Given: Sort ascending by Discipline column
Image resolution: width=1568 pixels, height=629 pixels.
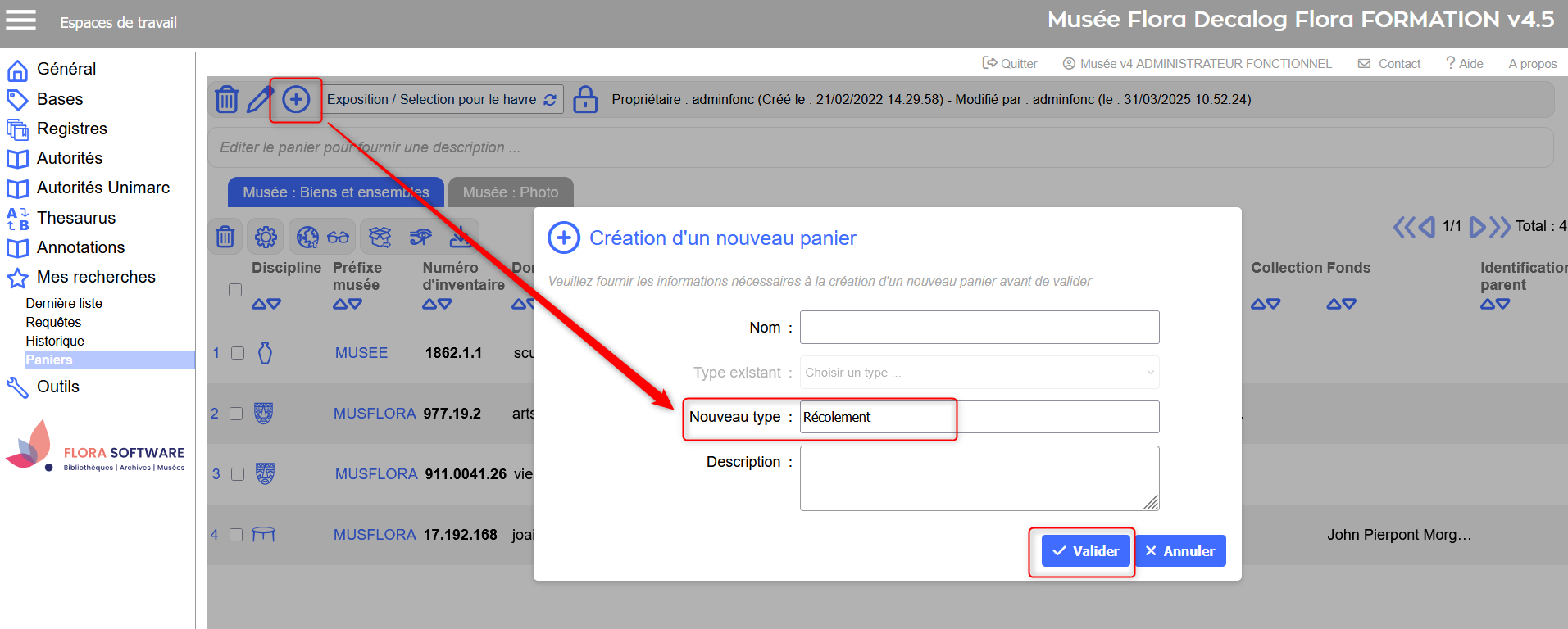Looking at the screenshot, I should 259,304.
